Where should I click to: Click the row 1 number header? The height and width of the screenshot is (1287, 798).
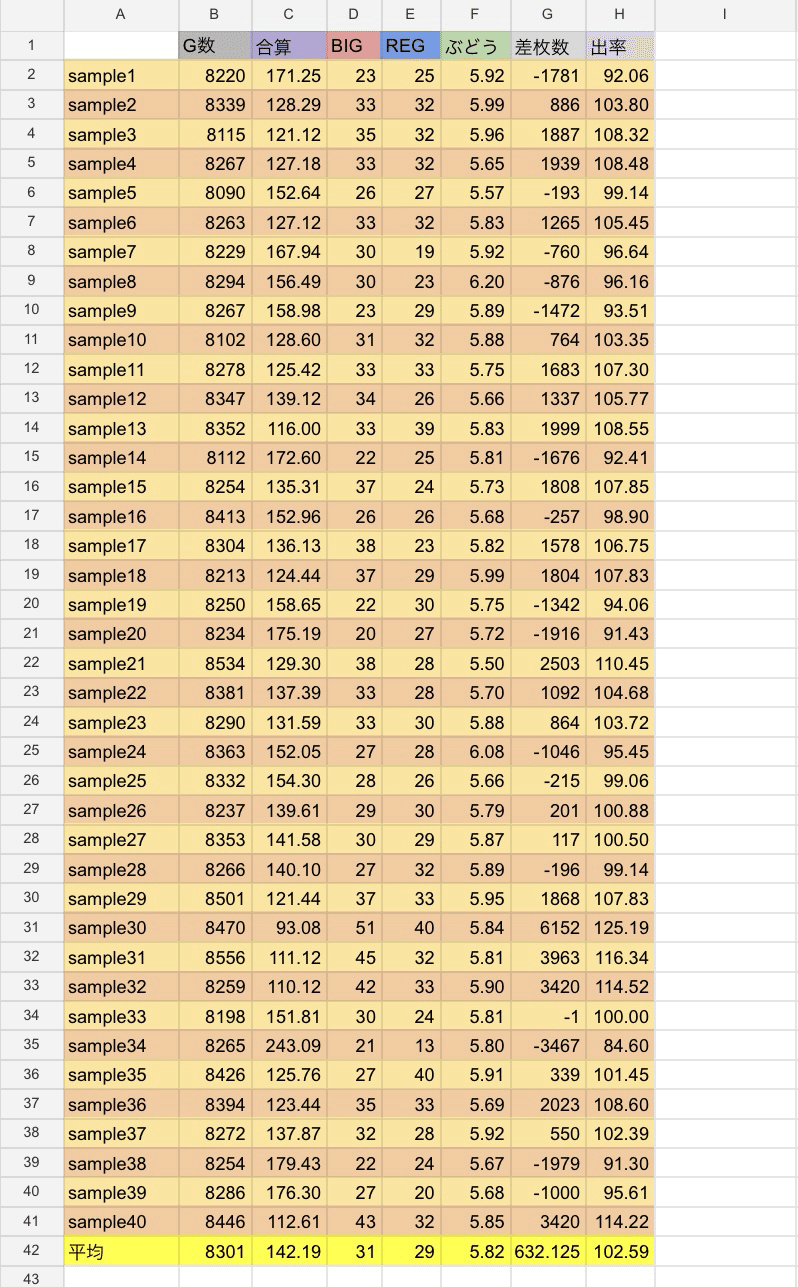[x=31, y=46]
